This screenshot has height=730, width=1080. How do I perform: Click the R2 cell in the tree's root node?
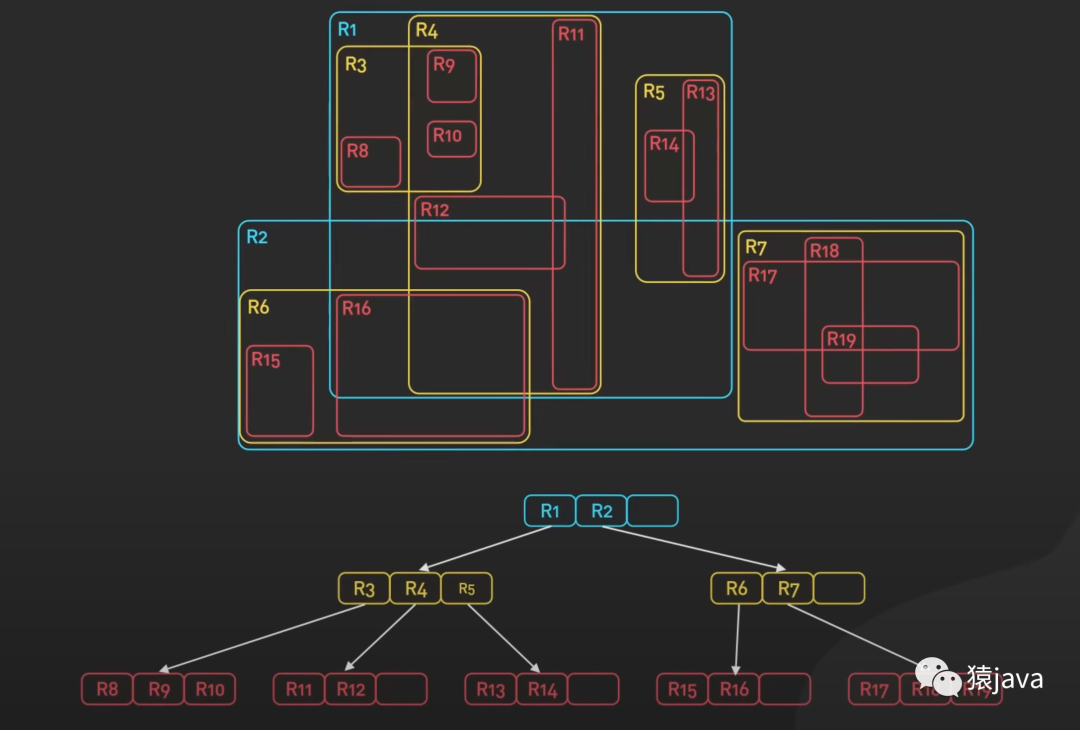pos(601,511)
